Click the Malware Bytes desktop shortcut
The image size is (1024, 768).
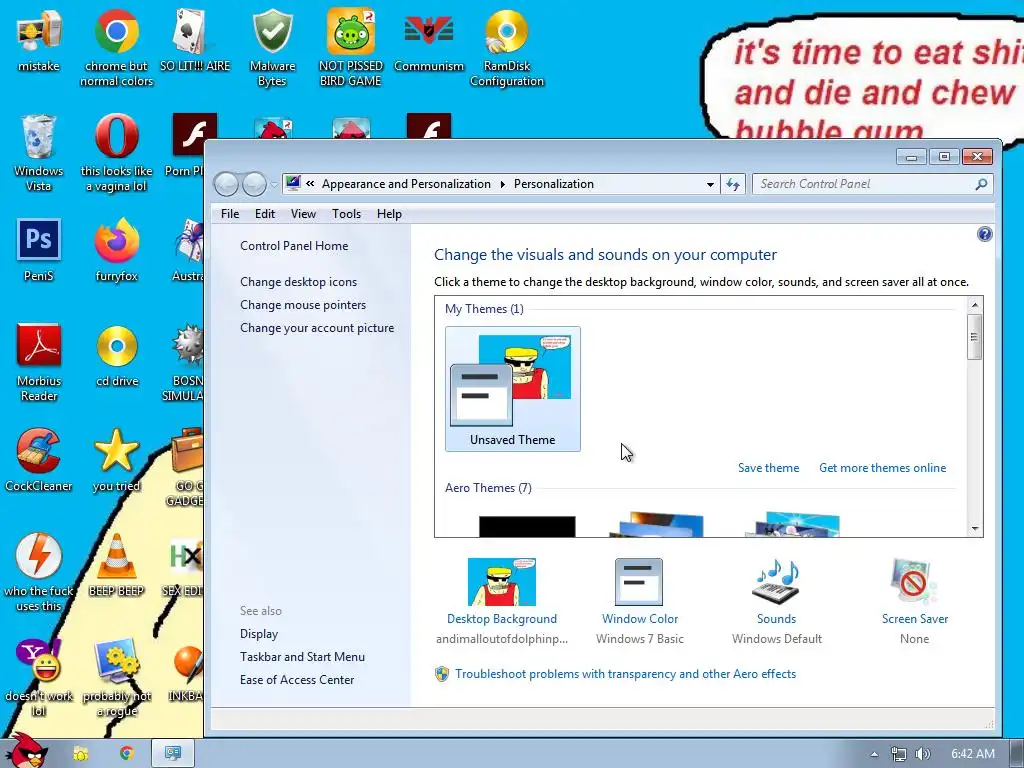pyautogui.click(x=272, y=48)
